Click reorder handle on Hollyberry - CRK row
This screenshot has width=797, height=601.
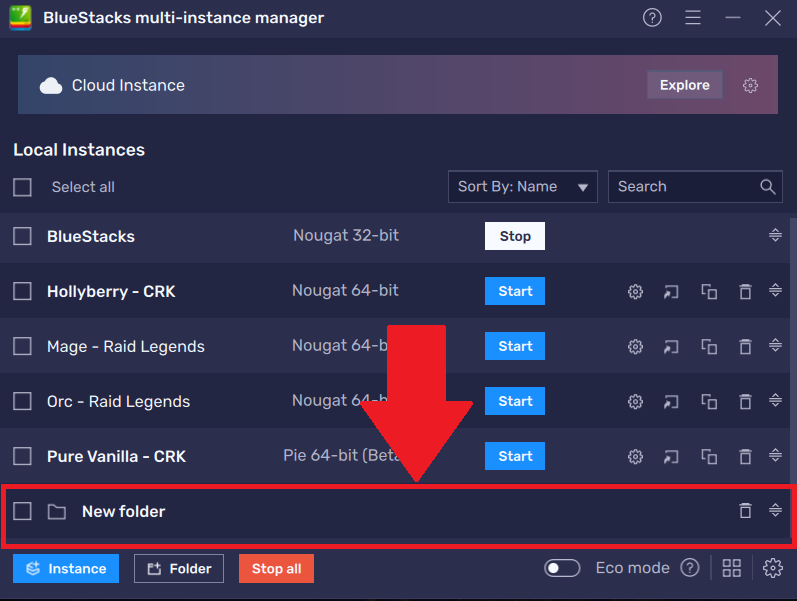[x=775, y=290]
